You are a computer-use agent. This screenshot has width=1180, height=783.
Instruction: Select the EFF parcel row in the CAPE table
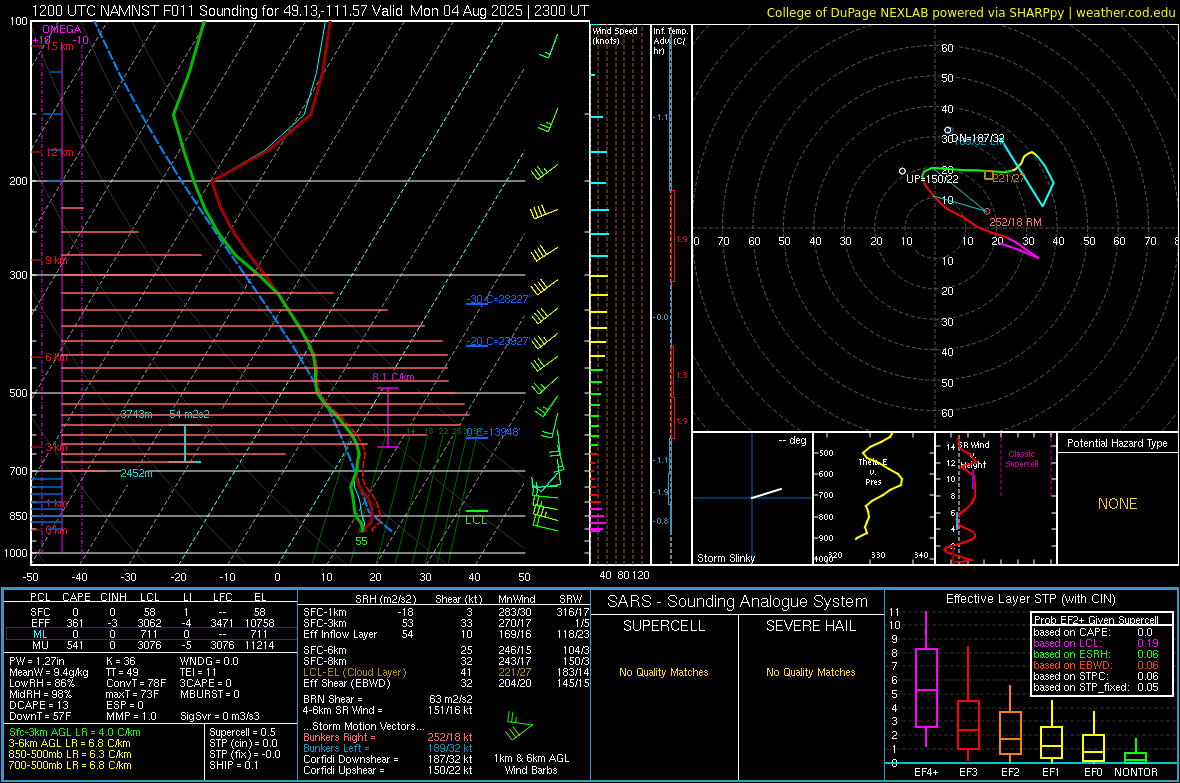(149, 623)
